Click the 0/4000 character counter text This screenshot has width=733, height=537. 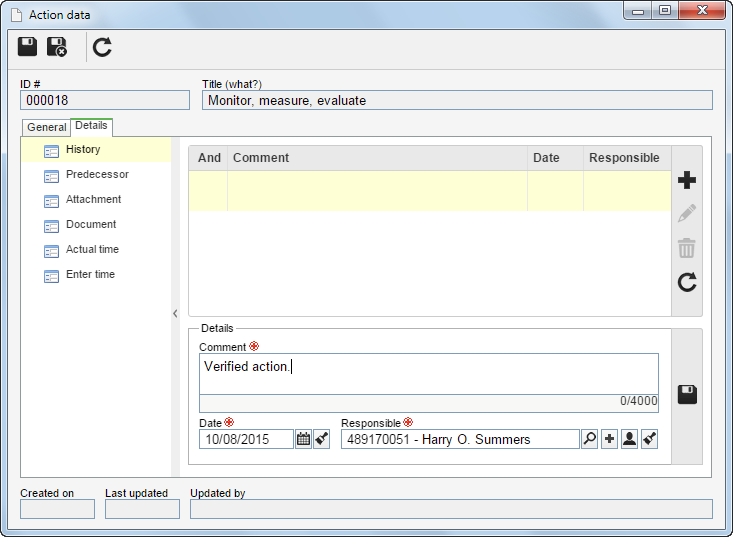tap(639, 401)
